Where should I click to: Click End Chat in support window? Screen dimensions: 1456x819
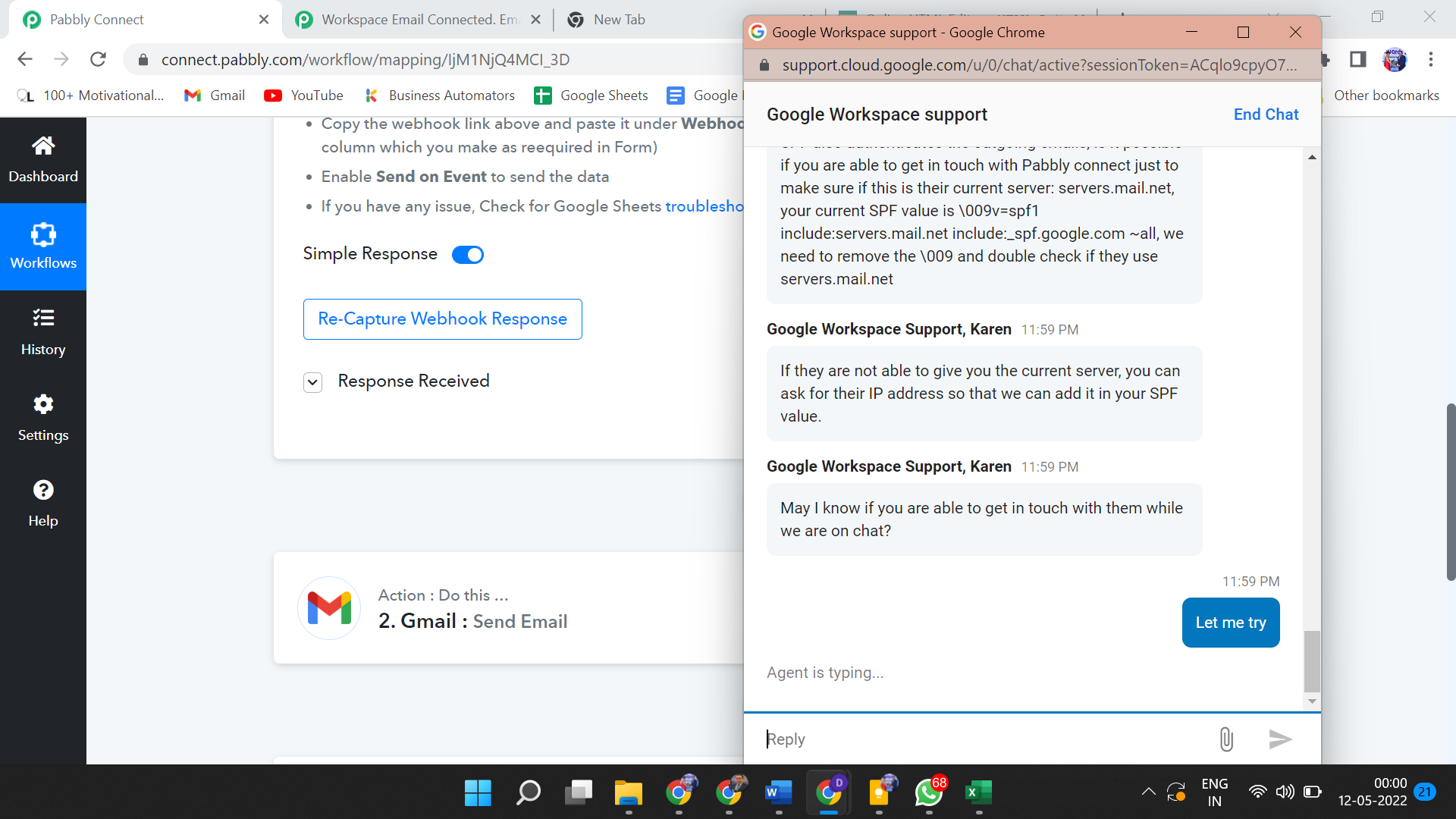pos(1266,115)
